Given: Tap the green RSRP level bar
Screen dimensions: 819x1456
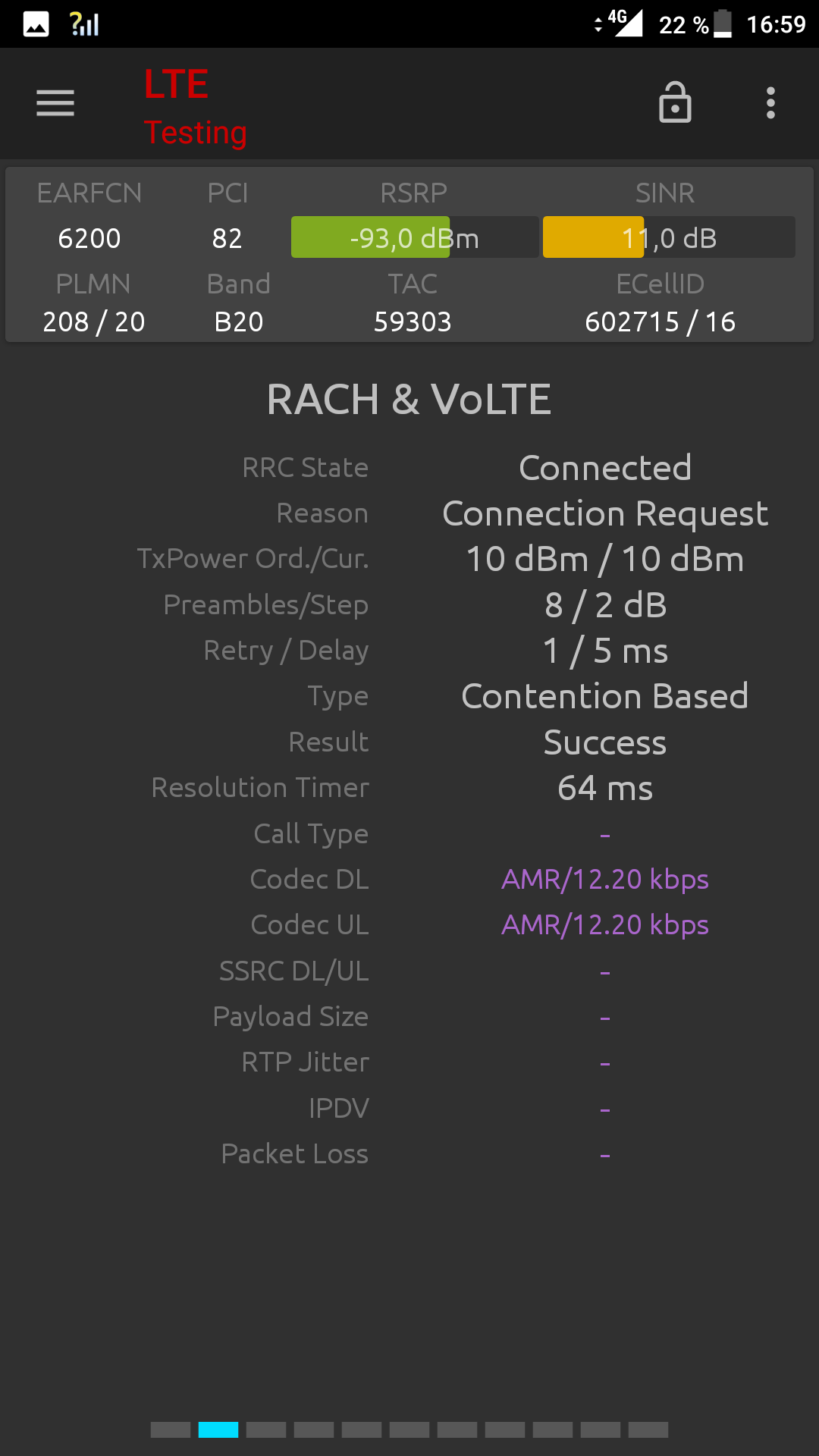Looking at the screenshot, I should coord(370,237).
